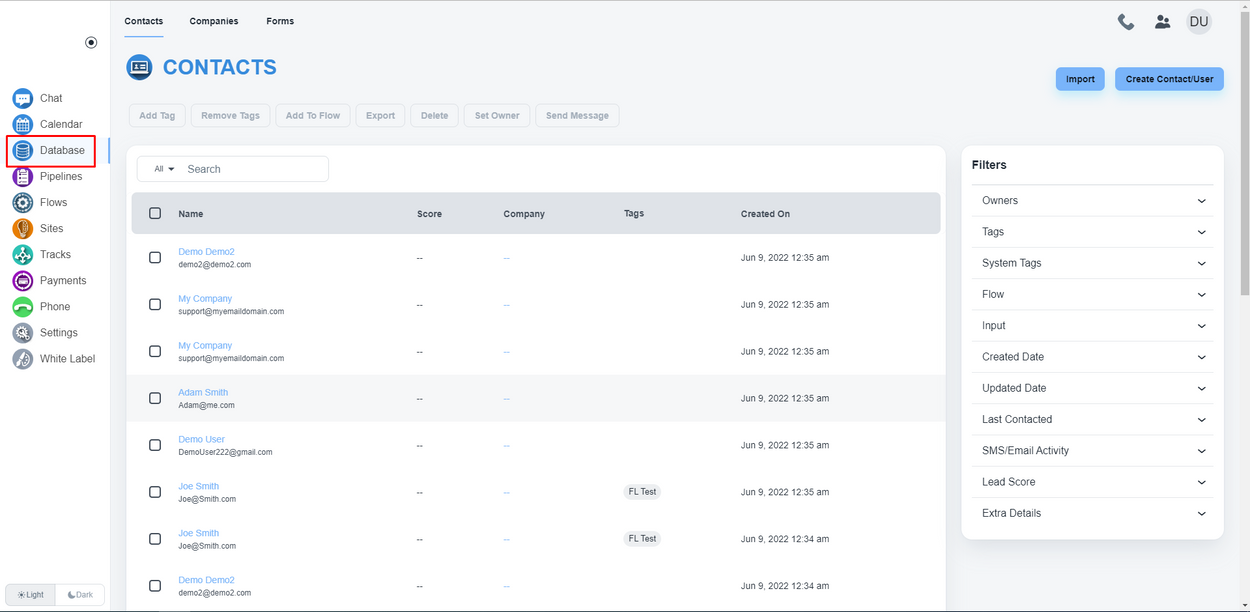
Task: Click Create Contact/User button
Action: click(x=1169, y=79)
